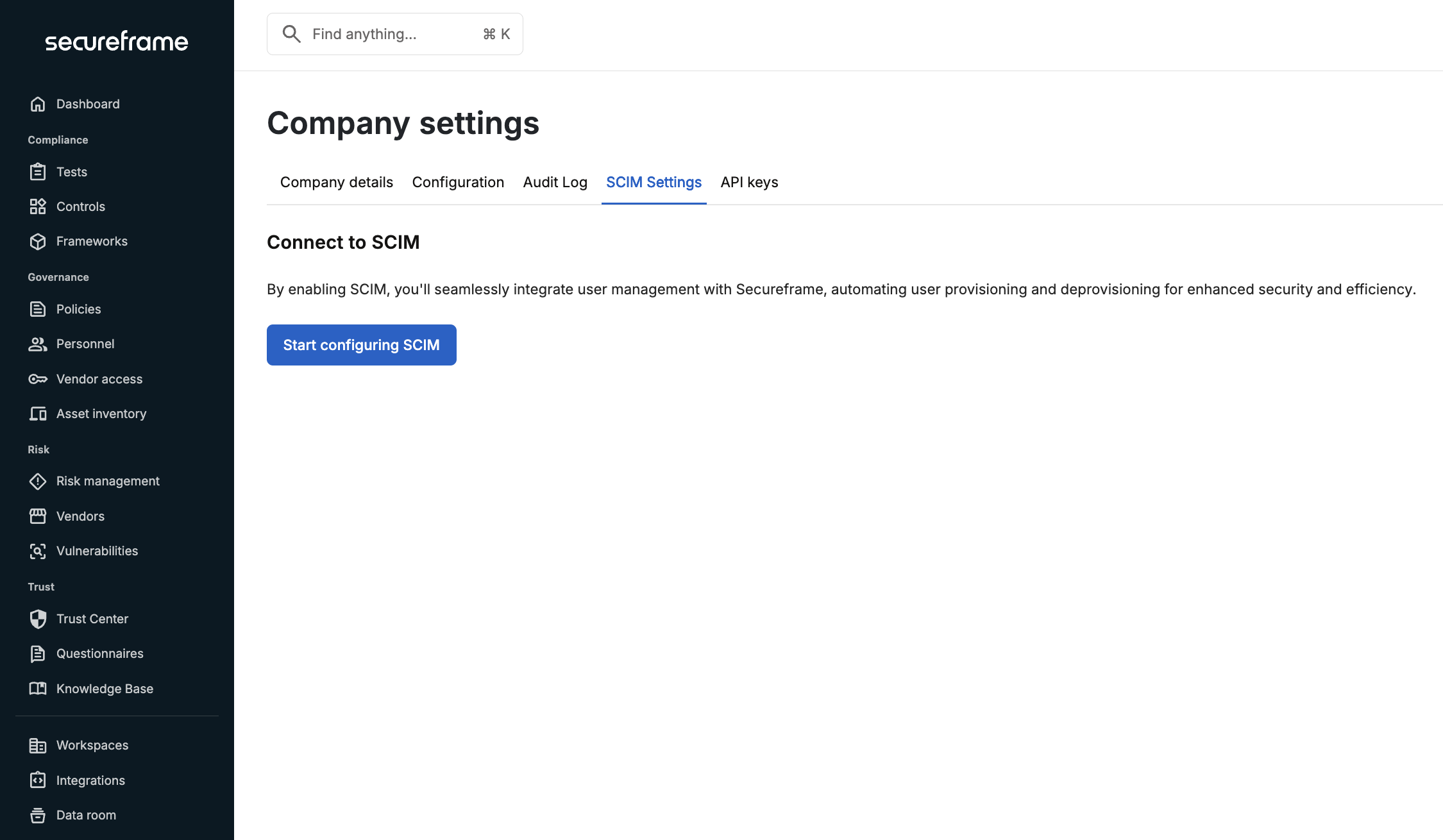Viewport: 1443px width, 840px height.
Task: Select the Risk management diamond icon
Action: pos(38,481)
